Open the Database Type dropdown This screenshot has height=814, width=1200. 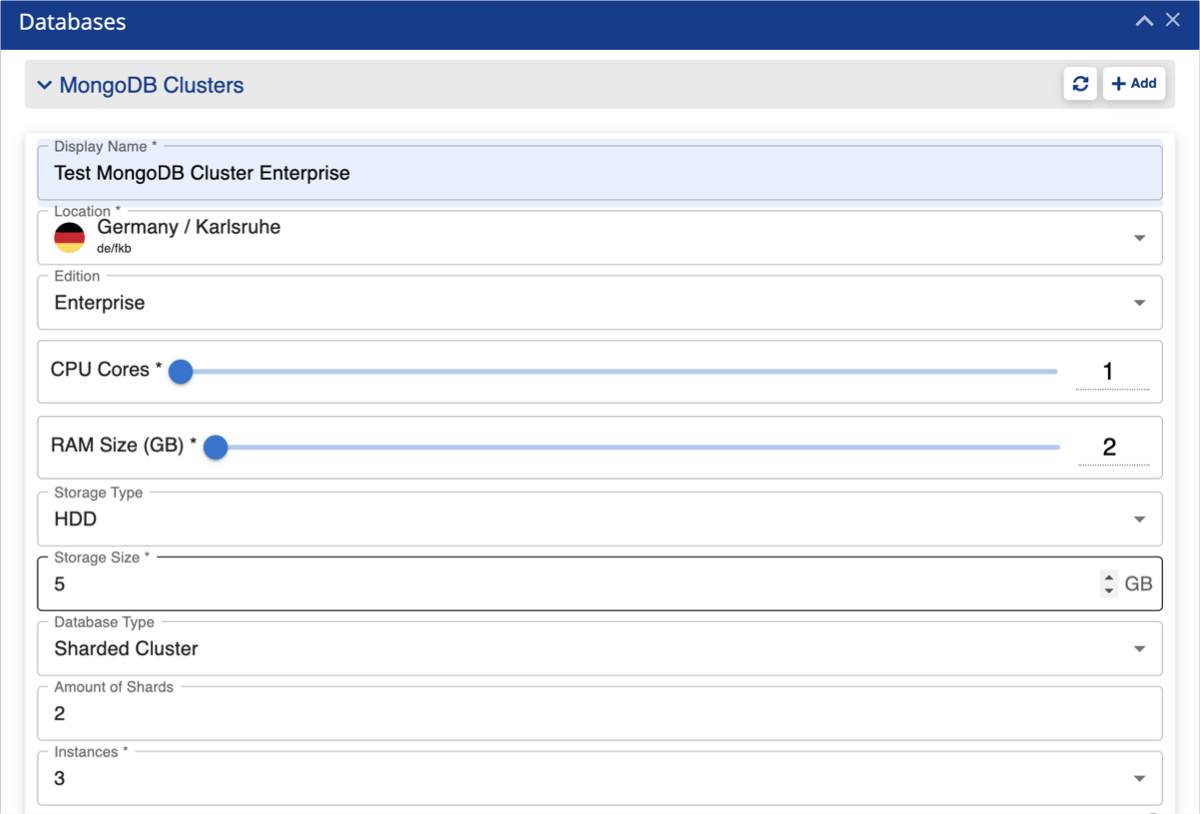click(x=1139, y=649)
